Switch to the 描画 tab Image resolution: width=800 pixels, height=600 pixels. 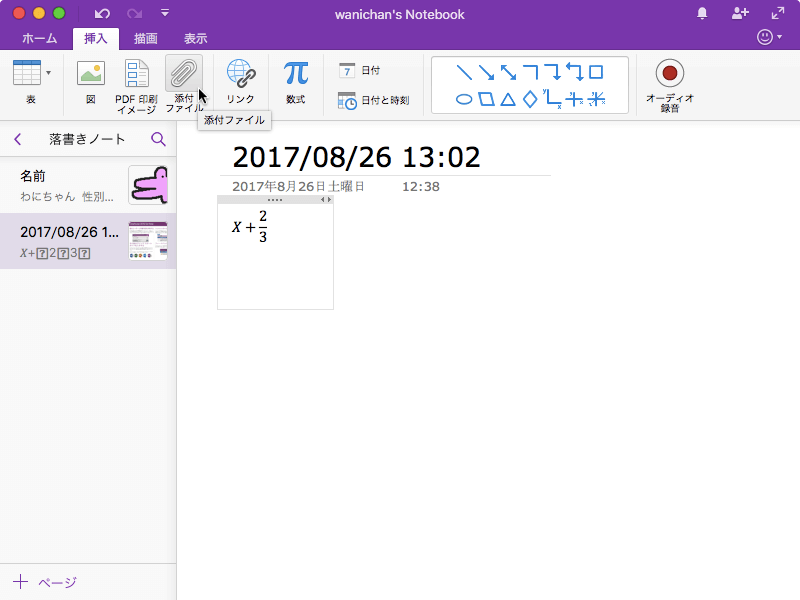(x=146, y=39)
